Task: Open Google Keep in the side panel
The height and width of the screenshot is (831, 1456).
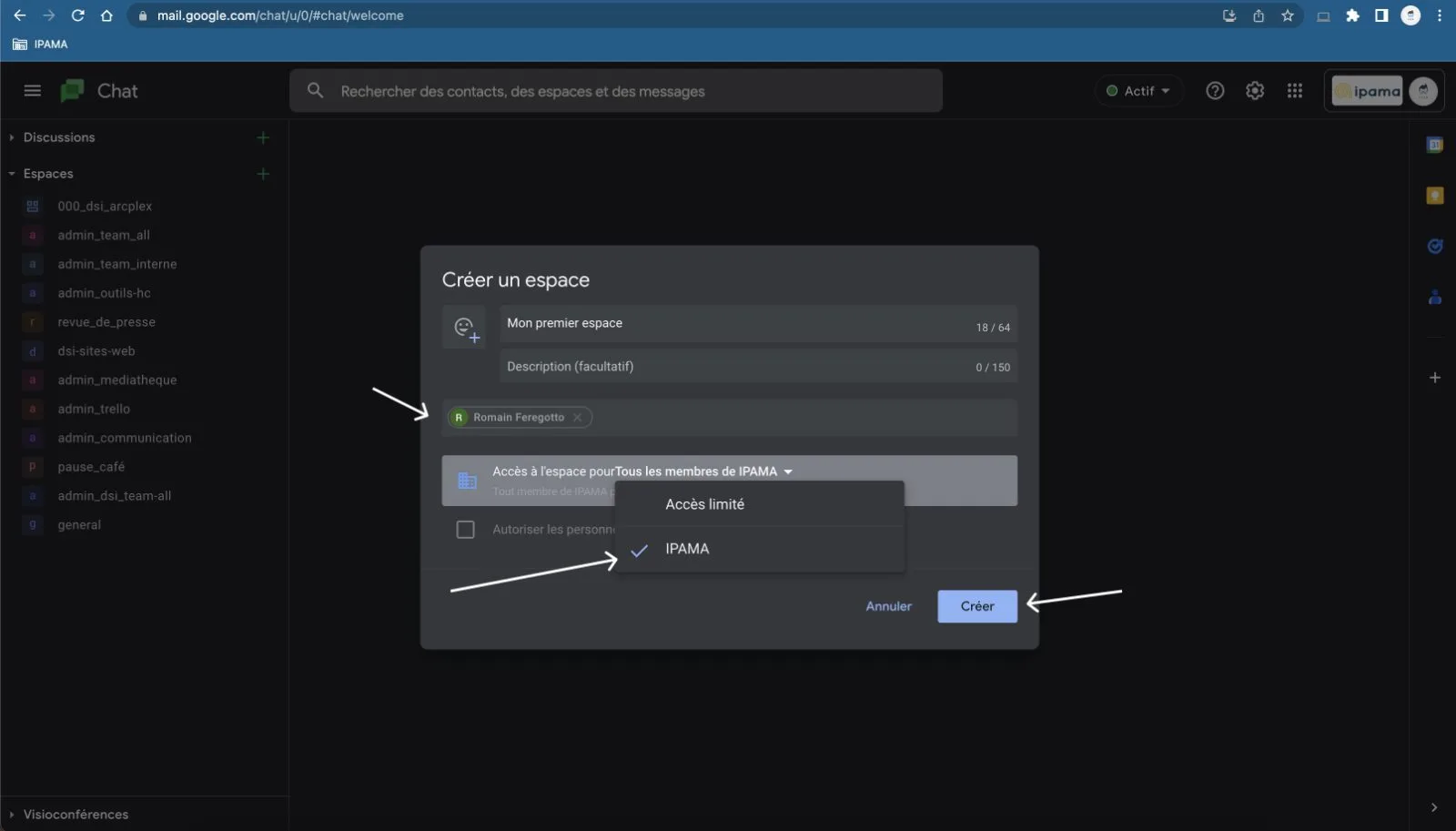Action: click(x=1435, y=196)
